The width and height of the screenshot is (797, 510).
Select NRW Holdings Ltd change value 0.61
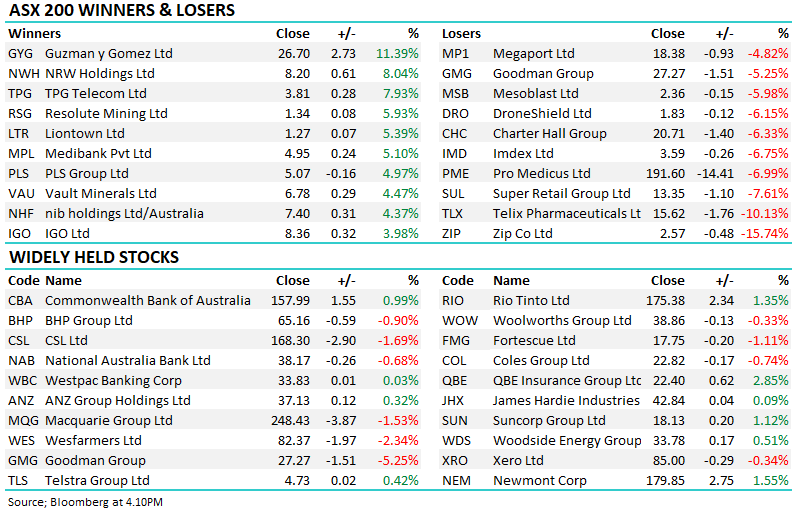tap(343, 73)
